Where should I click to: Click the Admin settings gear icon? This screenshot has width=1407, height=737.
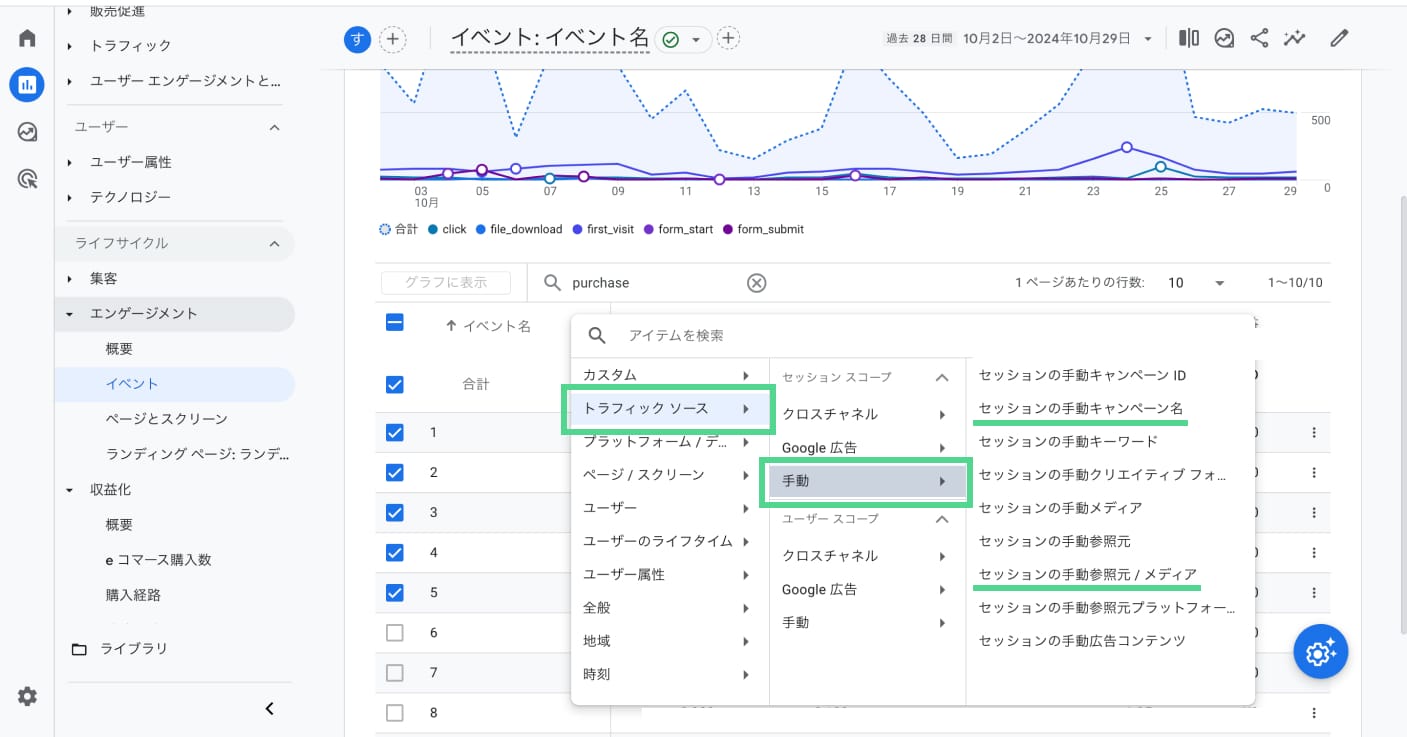pyautogui.click(x=27, y=697)
